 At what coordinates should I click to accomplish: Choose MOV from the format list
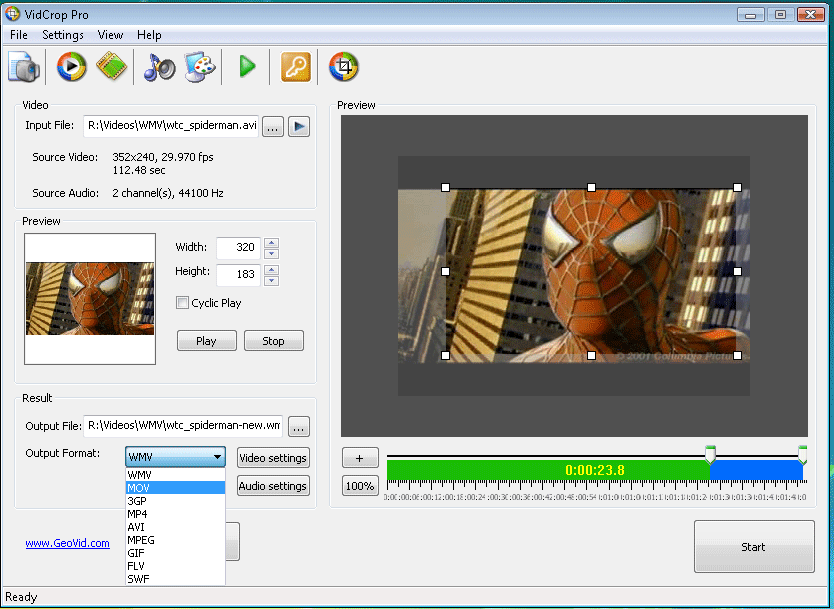176,488
